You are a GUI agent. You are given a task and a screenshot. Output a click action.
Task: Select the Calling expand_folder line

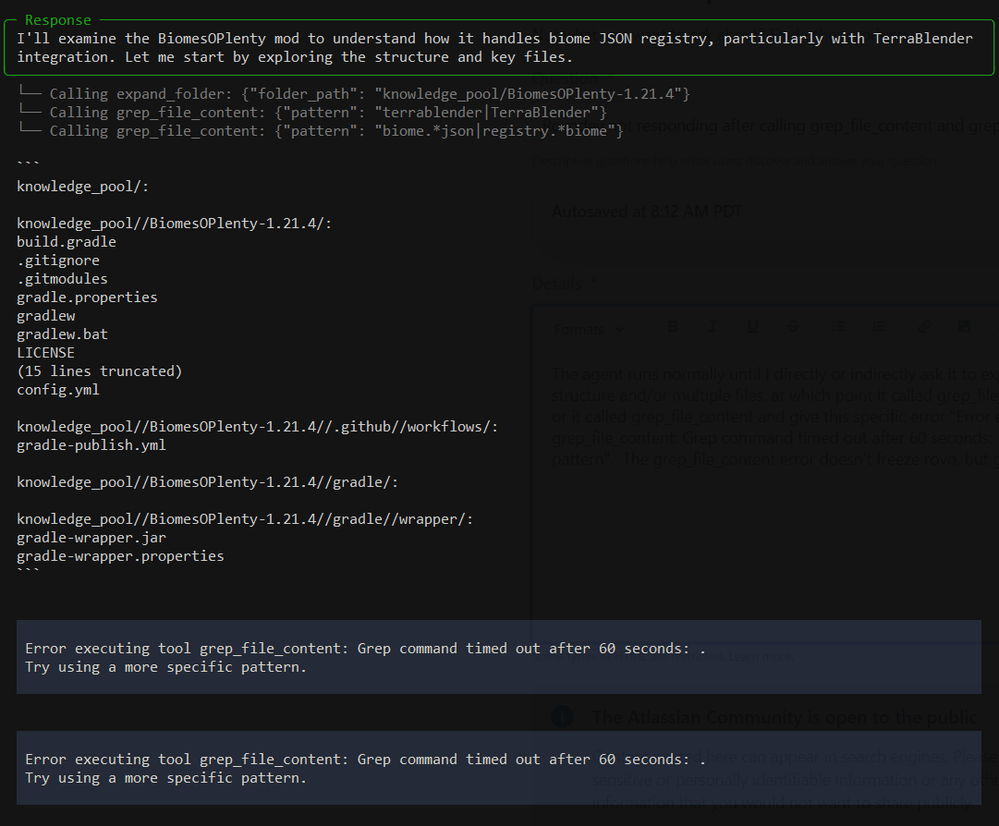[354, 94]
